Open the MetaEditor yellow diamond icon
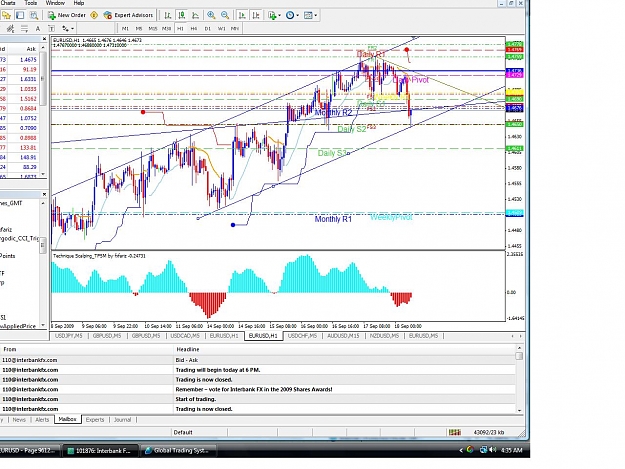This screenshot has height=469, width=625. click(94, 15)
